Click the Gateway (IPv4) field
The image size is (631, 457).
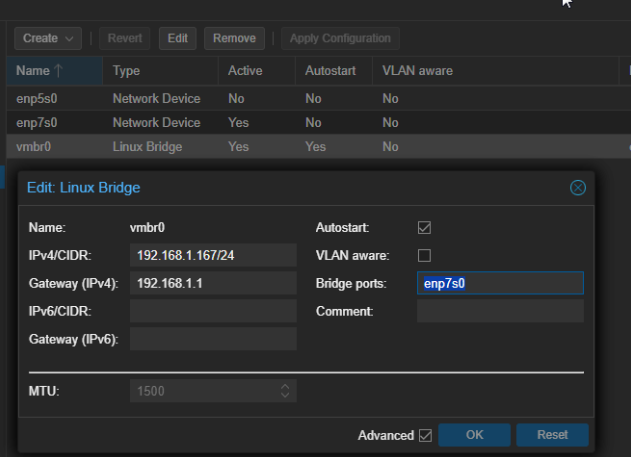[x=213, y=283]
